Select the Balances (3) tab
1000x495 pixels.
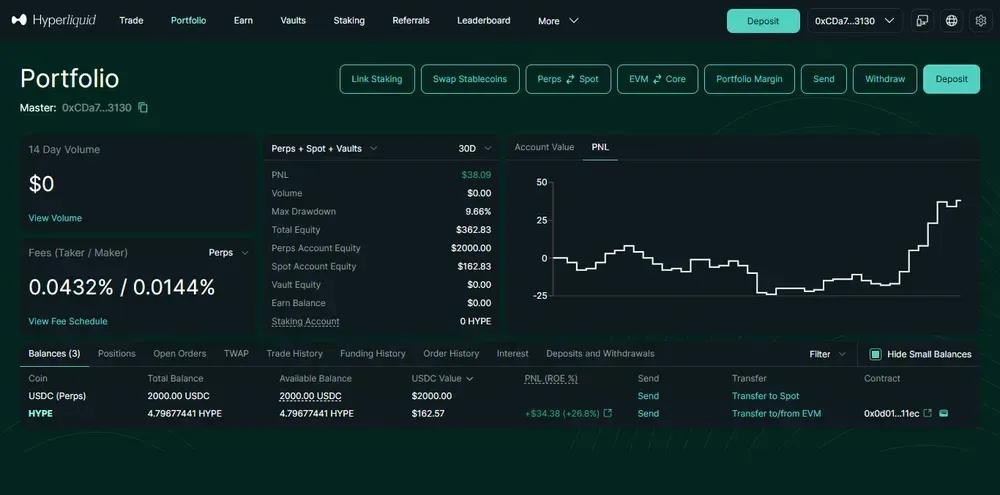(54, 353)
